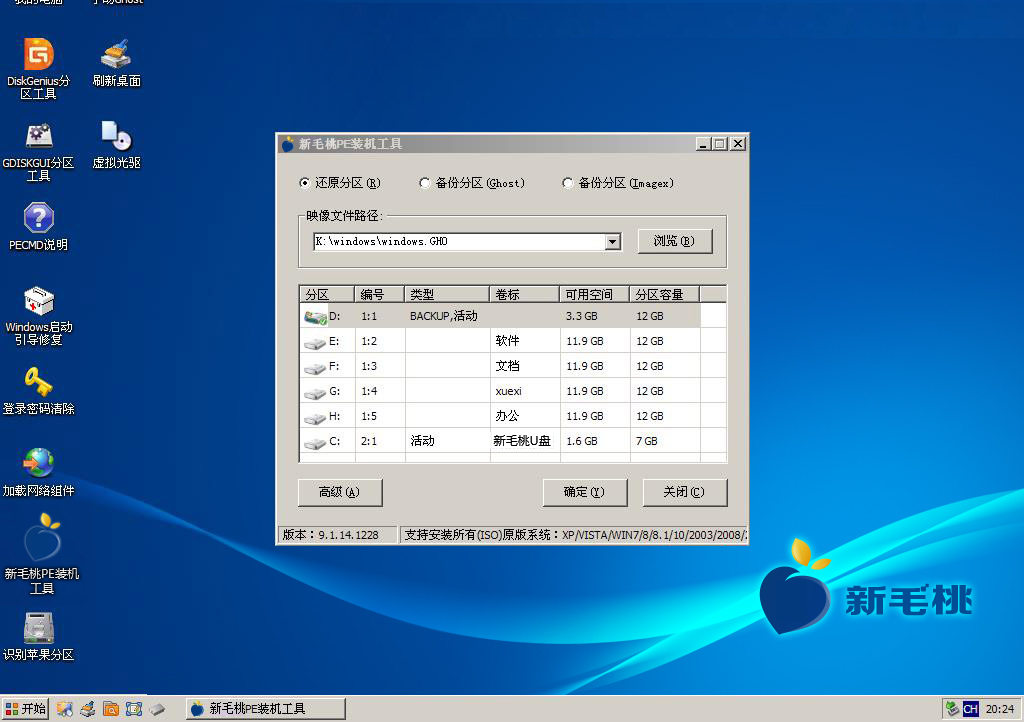Click the 20:24 taskbar clock
1024x722 pixels.
coord(1000,709)
